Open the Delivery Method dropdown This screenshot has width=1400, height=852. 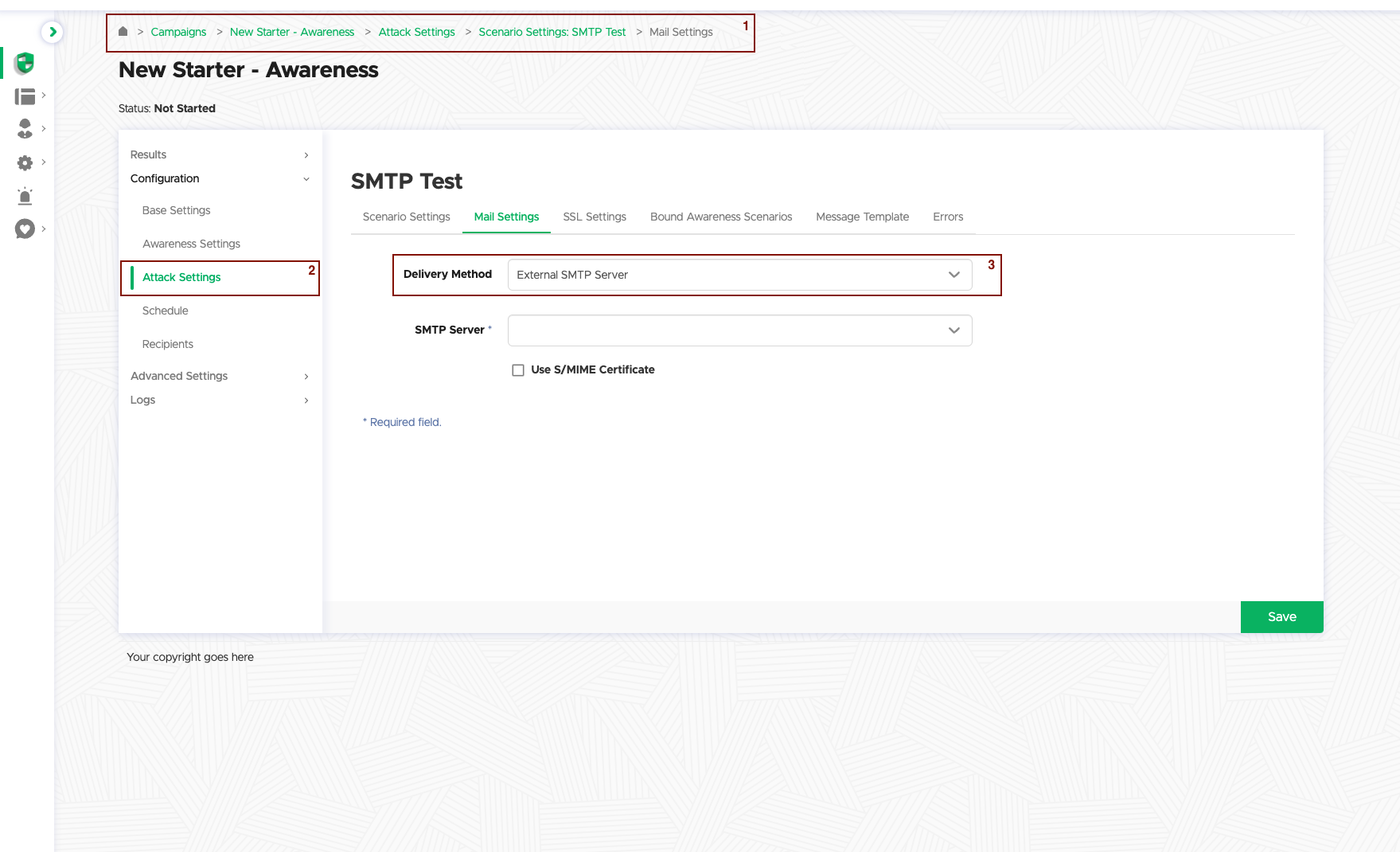click(x=739, y=275)
